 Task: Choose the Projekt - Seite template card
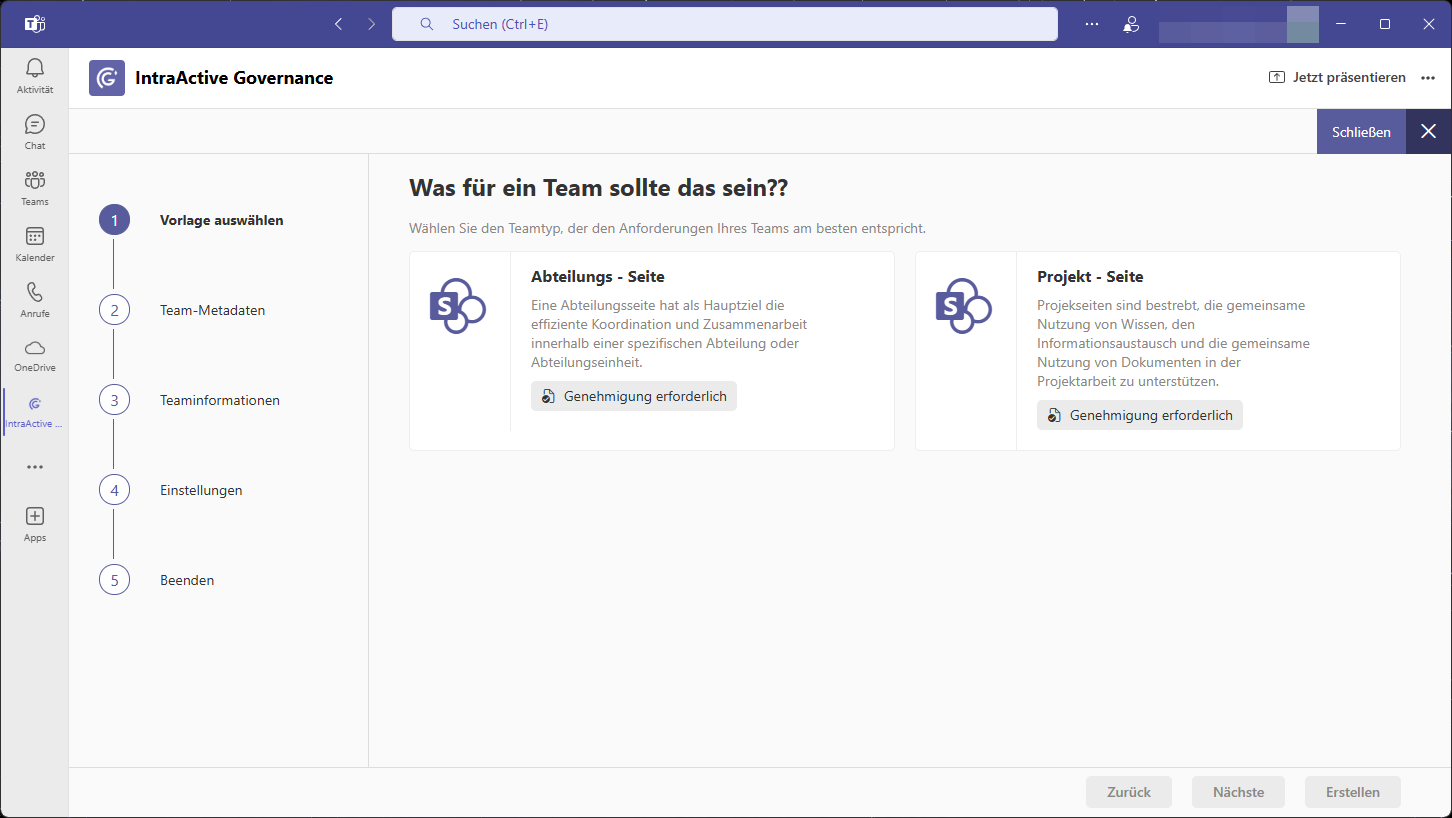pyautogui.click(x=1157, y=350)
